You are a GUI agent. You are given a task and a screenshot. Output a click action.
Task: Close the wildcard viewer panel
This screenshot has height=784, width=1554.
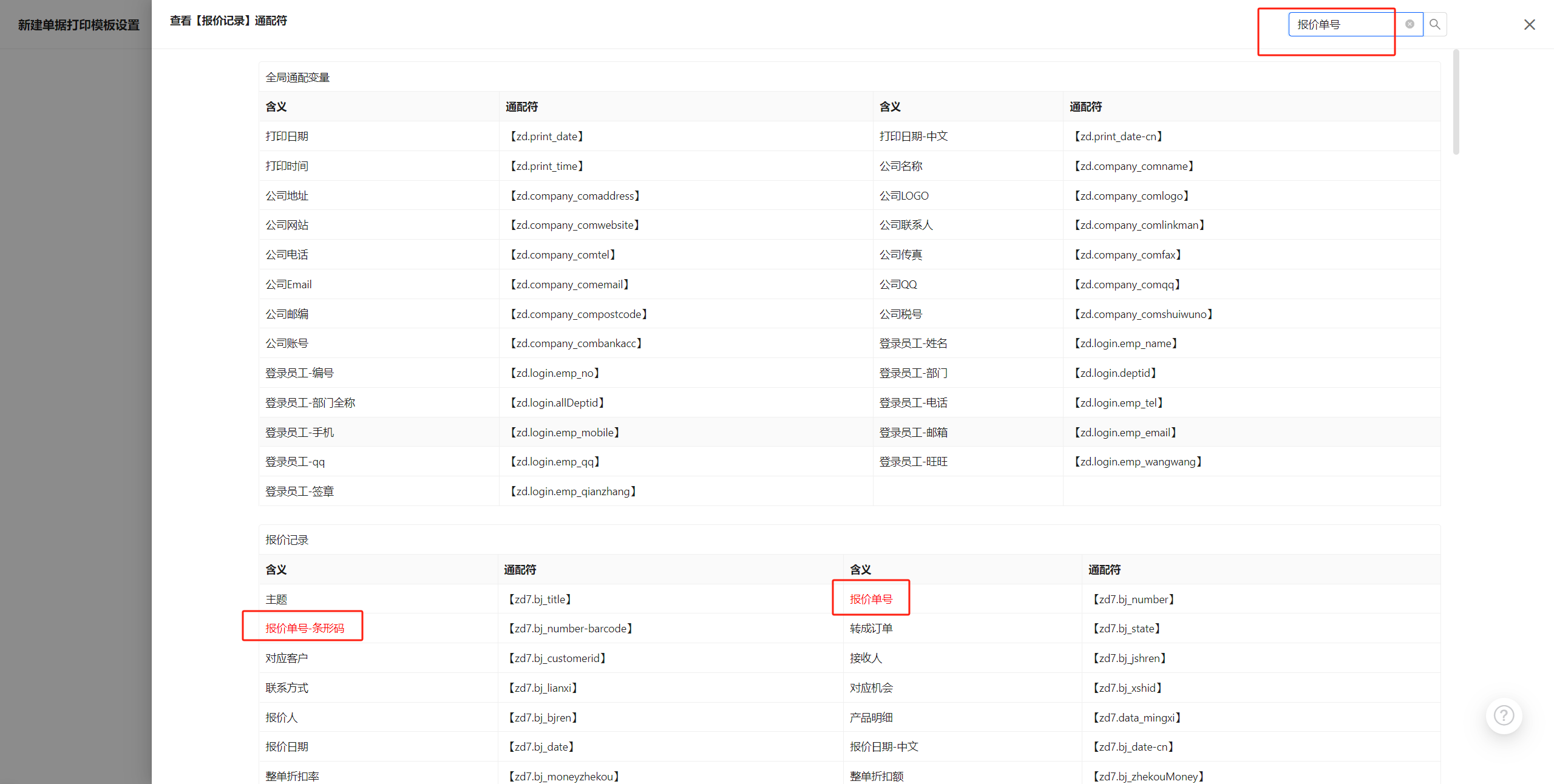tap(1529, 25)
